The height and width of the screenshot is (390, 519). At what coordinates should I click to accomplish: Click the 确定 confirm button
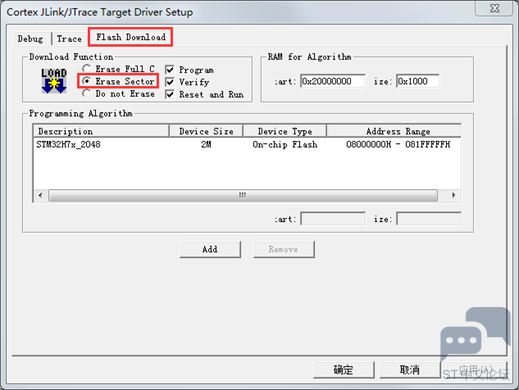point(344,370)
